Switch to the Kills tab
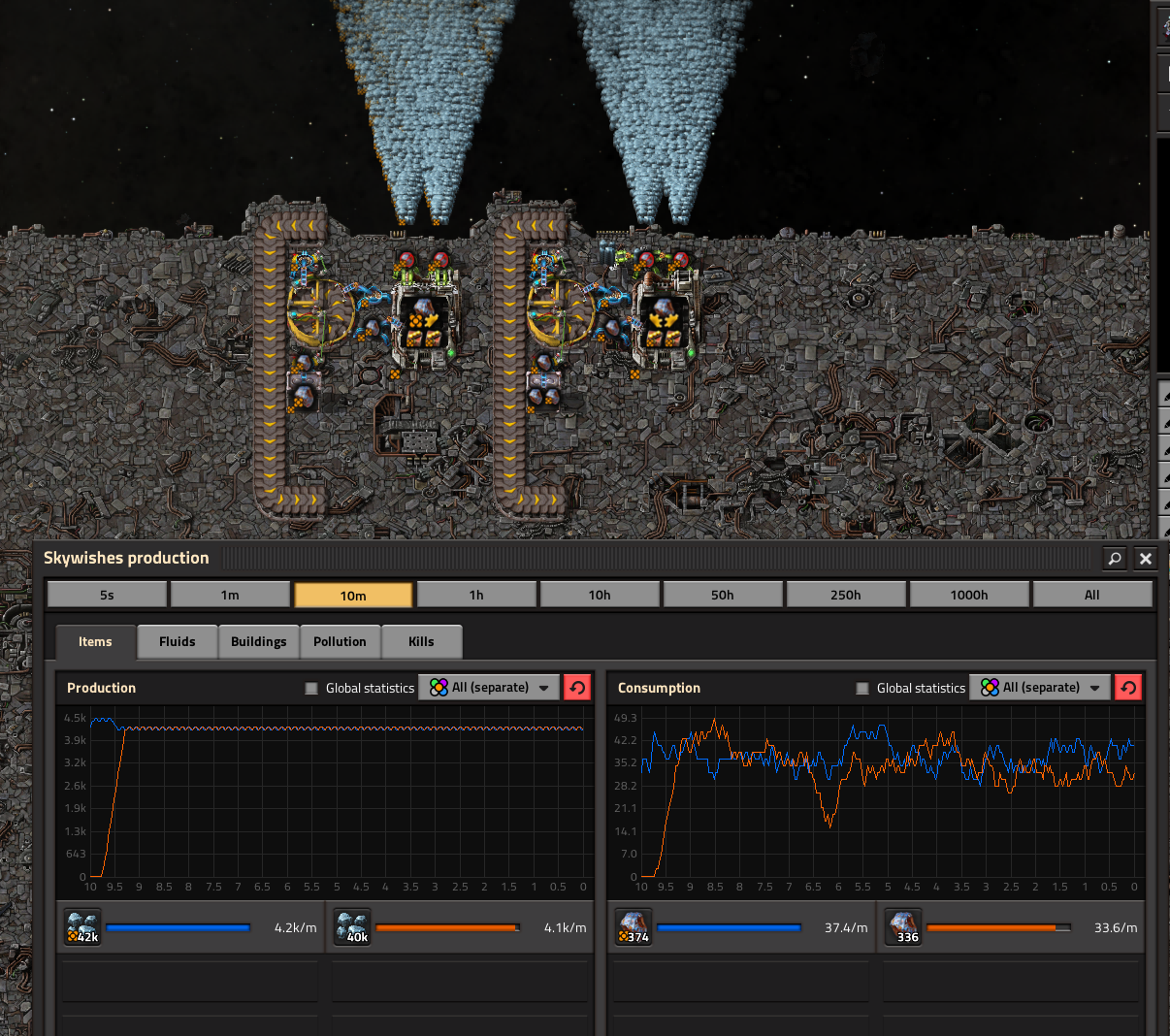Viewport: 1170px width, 1036px height. 421,642
